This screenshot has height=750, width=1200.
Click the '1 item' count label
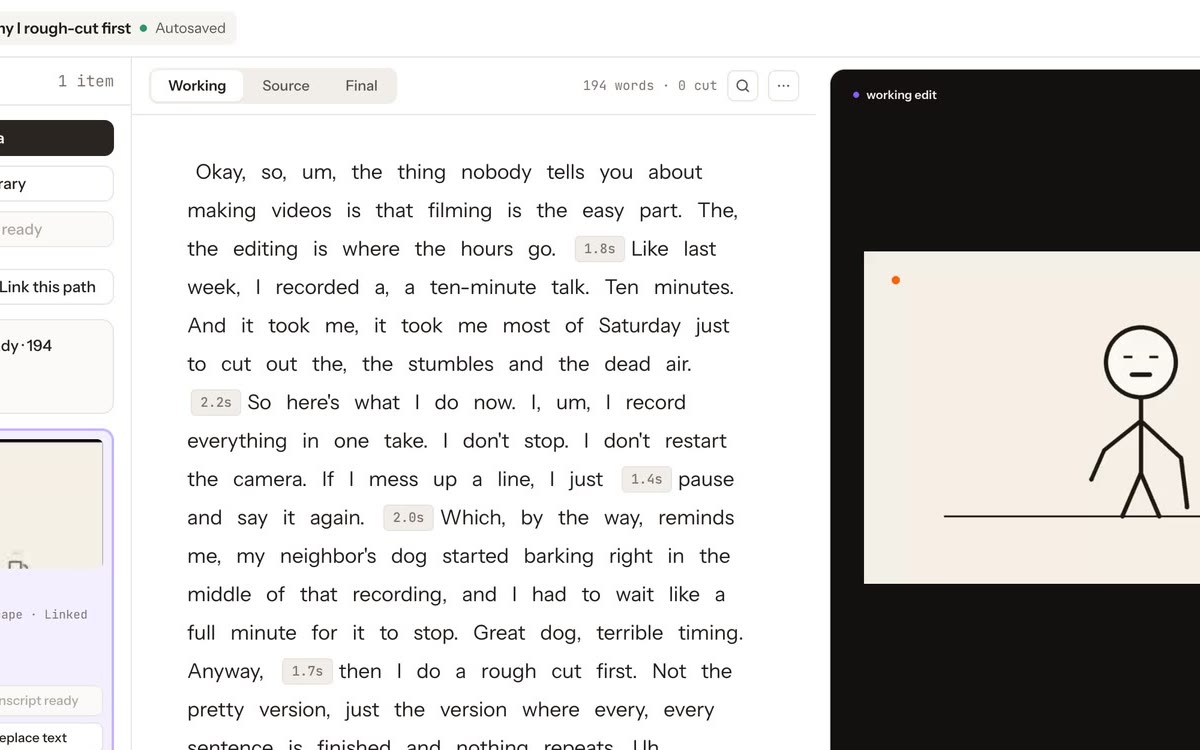(86, 81)
